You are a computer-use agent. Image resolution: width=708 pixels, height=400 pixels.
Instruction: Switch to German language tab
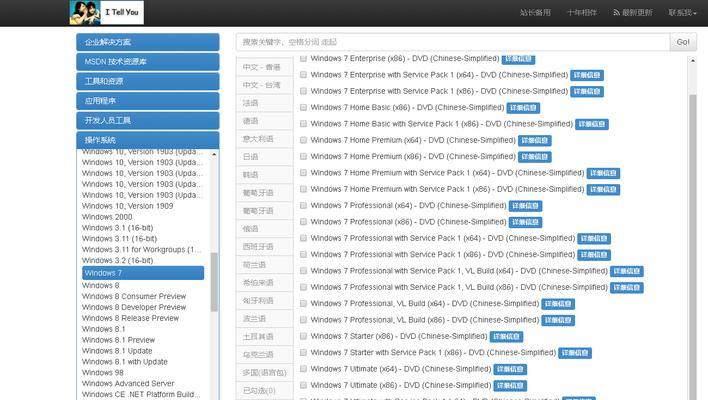coord(265,121)
